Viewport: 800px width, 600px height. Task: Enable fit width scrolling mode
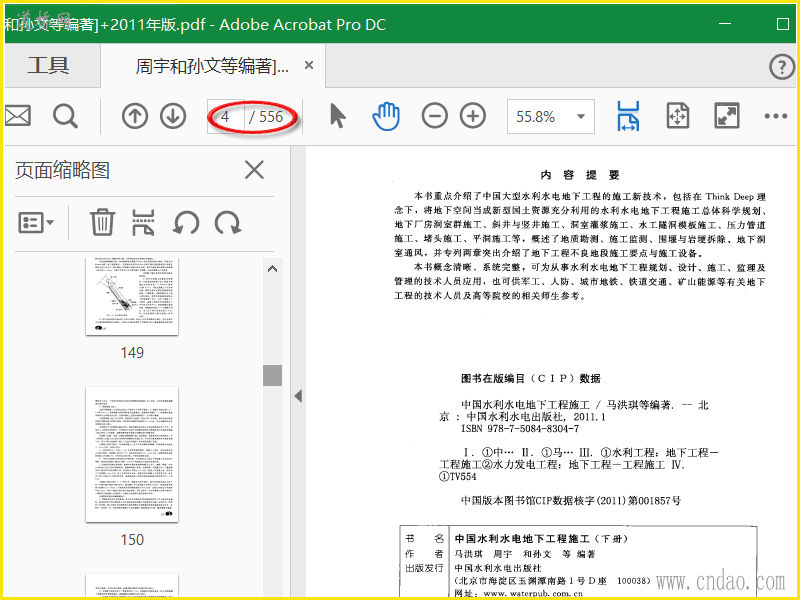click(628, 116)
